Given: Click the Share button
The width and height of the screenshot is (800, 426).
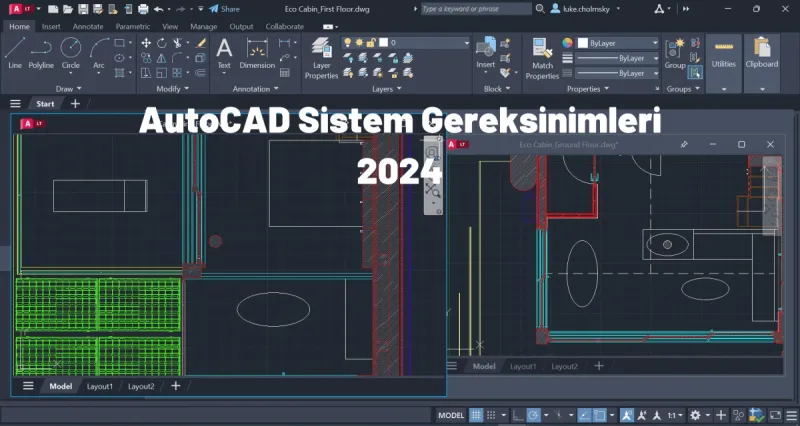Looking at the screenshot, I should [x=224, y=9].
